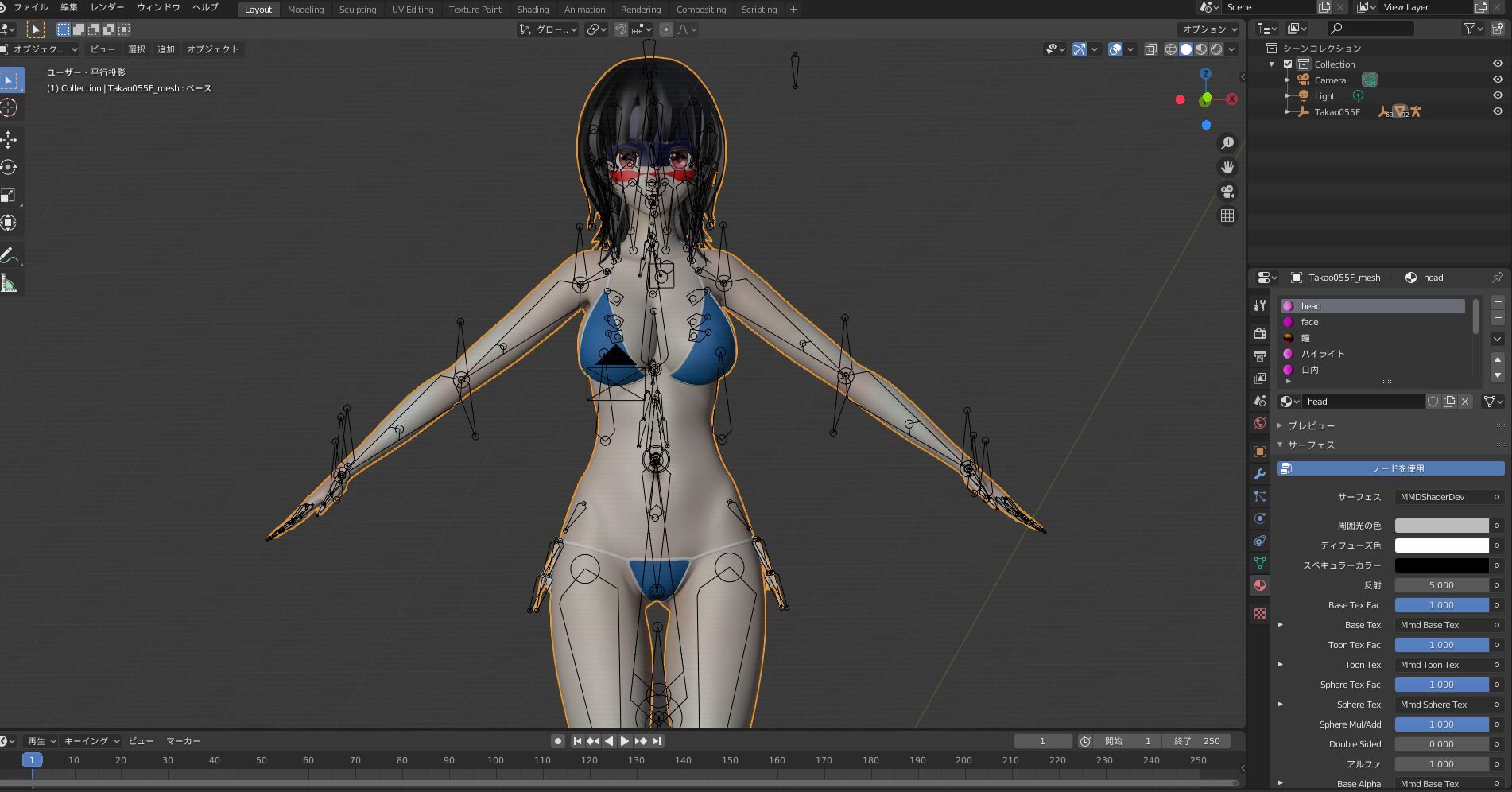Click the pan view hand icon
Screen dimensions: 1512x792
tap(1227, 167)
